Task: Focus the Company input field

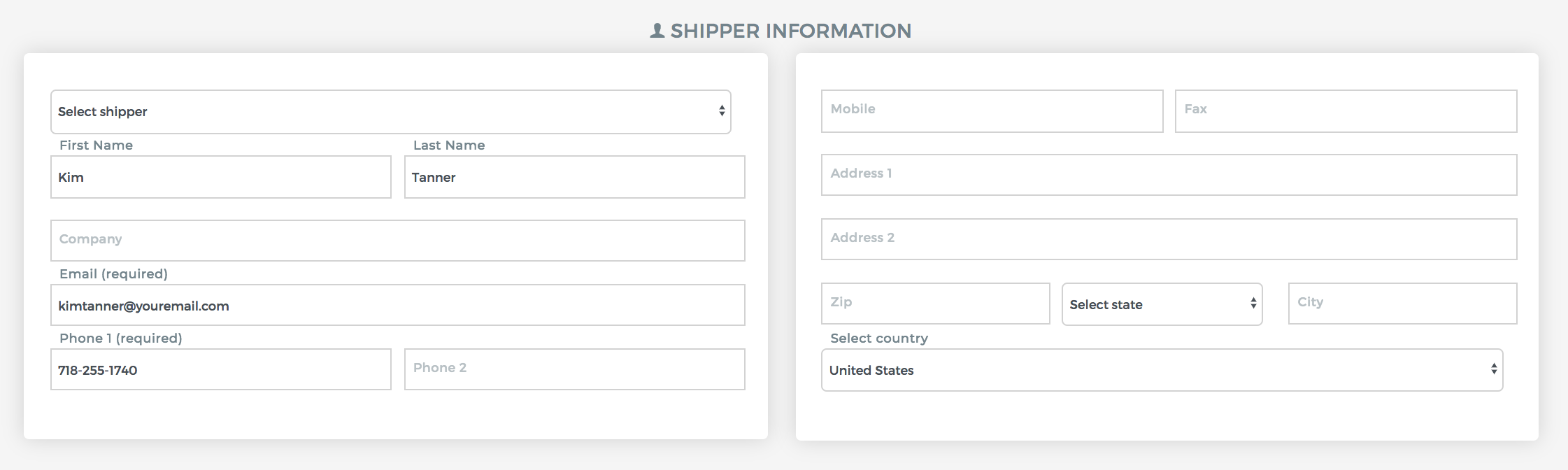Action: pos(398,241)
